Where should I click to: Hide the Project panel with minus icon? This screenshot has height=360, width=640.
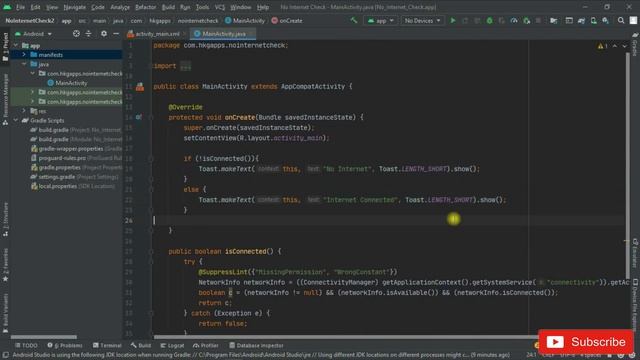[x=116, y=33]
